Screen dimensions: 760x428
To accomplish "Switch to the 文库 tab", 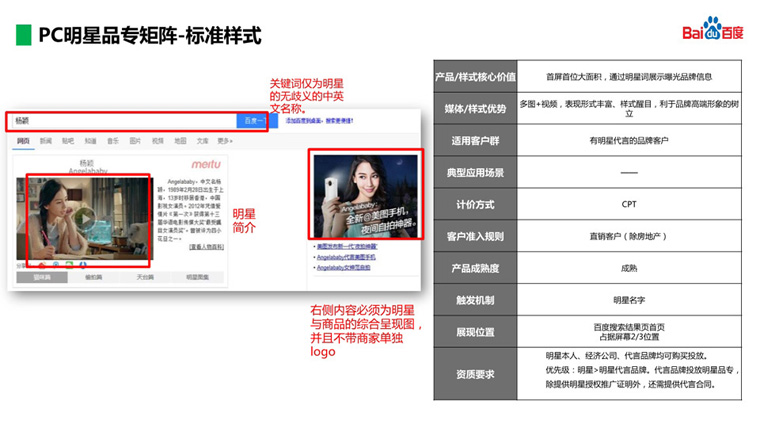I will tap(203, 141).
